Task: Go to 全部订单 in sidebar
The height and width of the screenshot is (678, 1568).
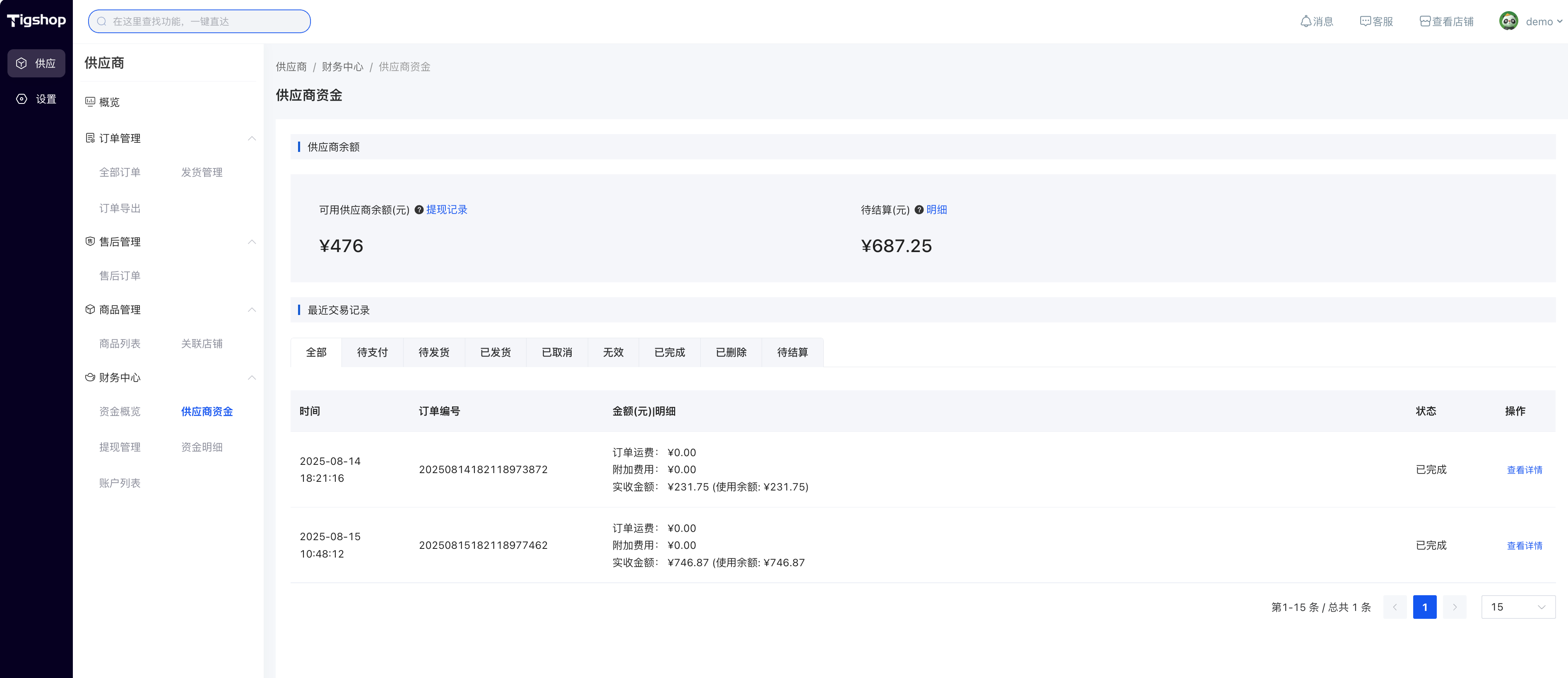Action: pyautogui.click(x=120, y=172)
